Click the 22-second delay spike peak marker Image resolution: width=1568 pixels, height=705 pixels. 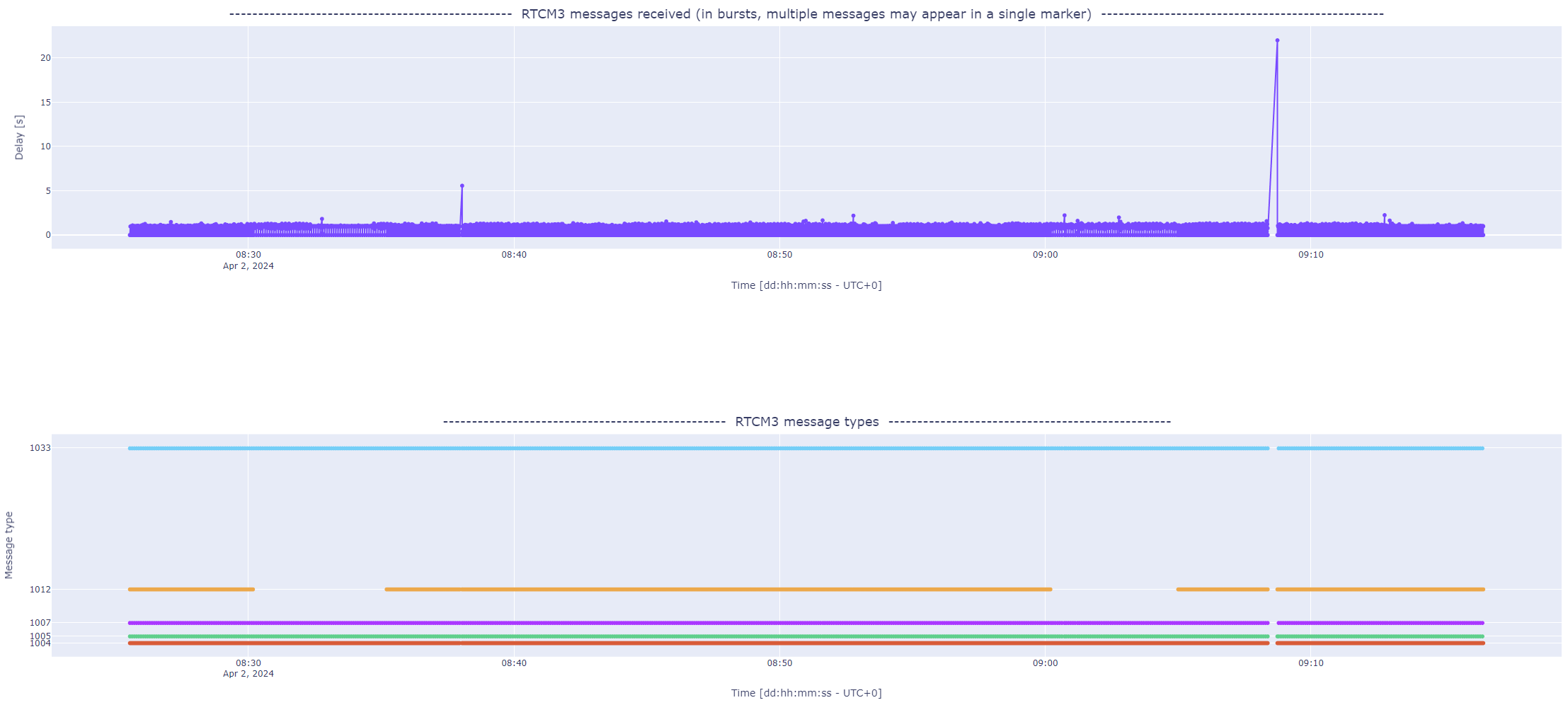1277,40
